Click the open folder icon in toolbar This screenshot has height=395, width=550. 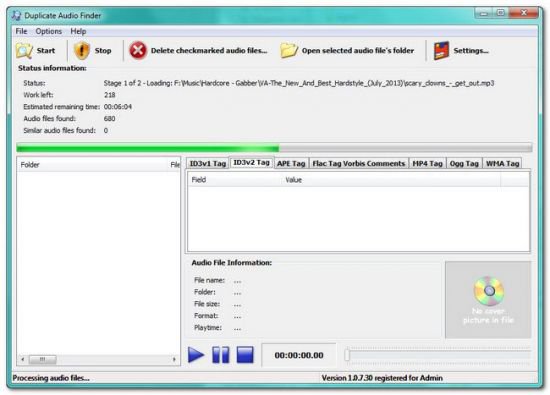[x=289, y=51]
